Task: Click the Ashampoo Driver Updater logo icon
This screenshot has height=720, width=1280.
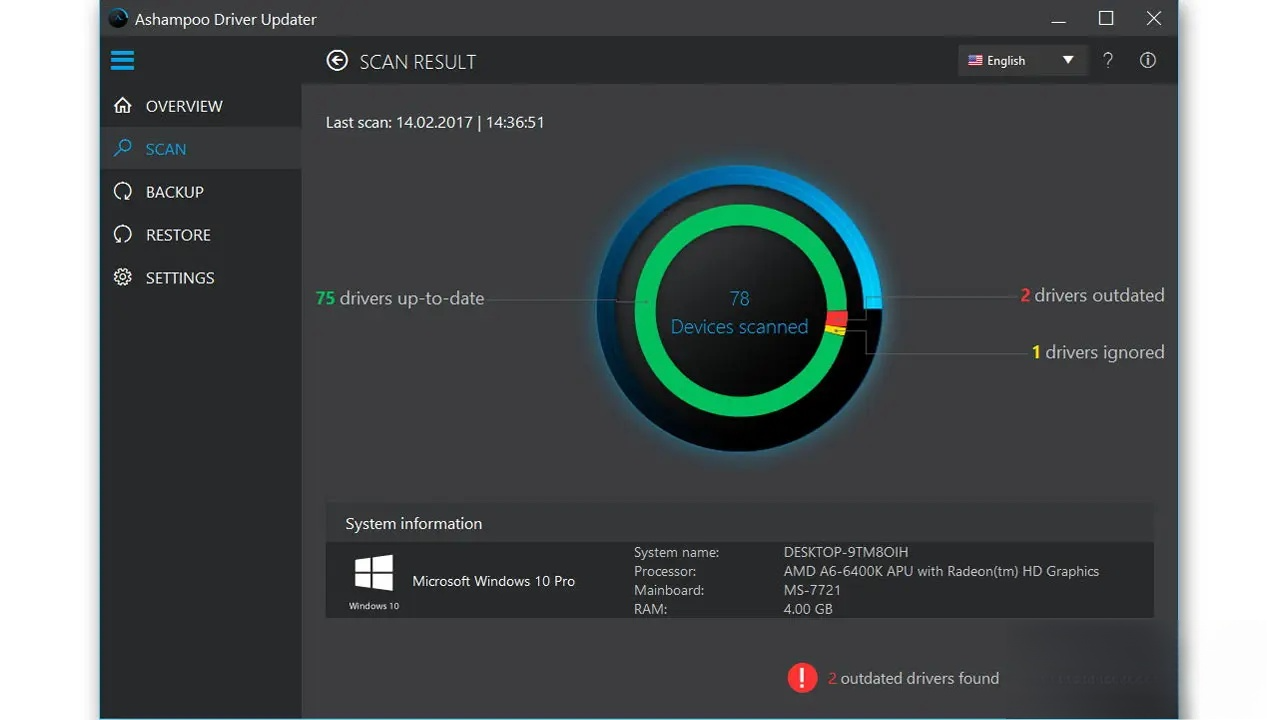Action: pos(119,18)
